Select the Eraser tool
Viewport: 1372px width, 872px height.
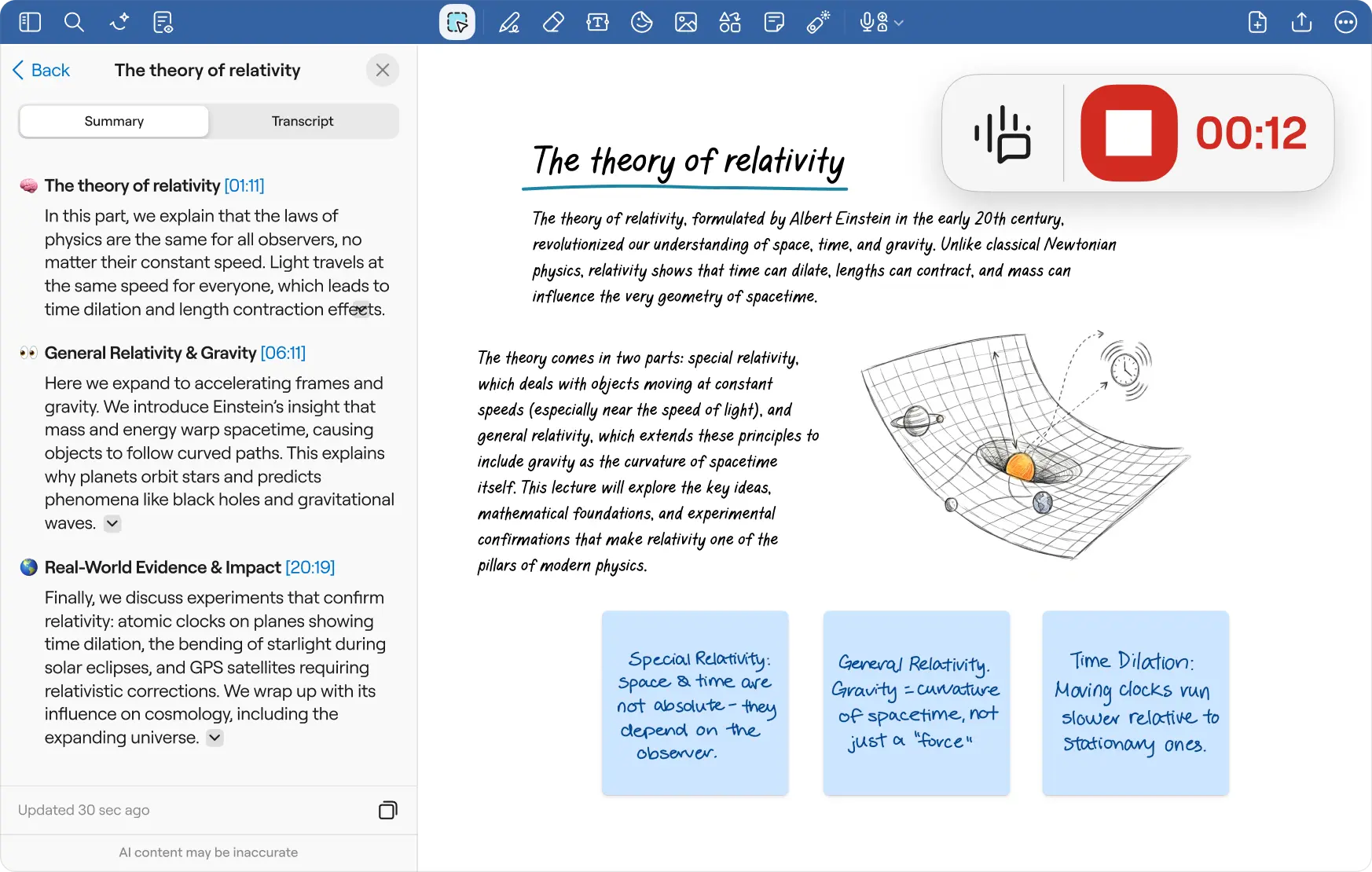553,22
